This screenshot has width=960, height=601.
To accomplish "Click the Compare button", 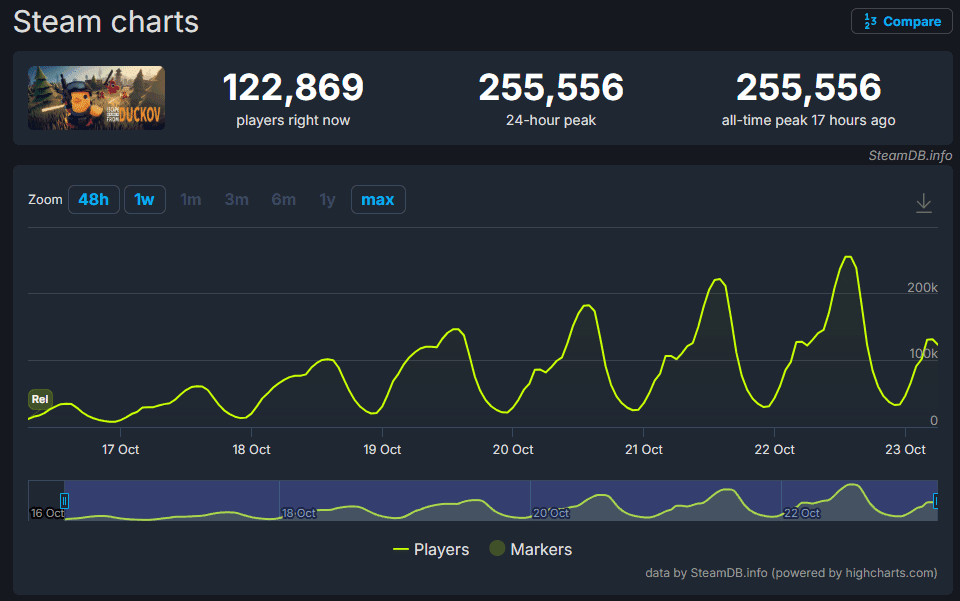I will pyautogui.click(x=901, y=21).
